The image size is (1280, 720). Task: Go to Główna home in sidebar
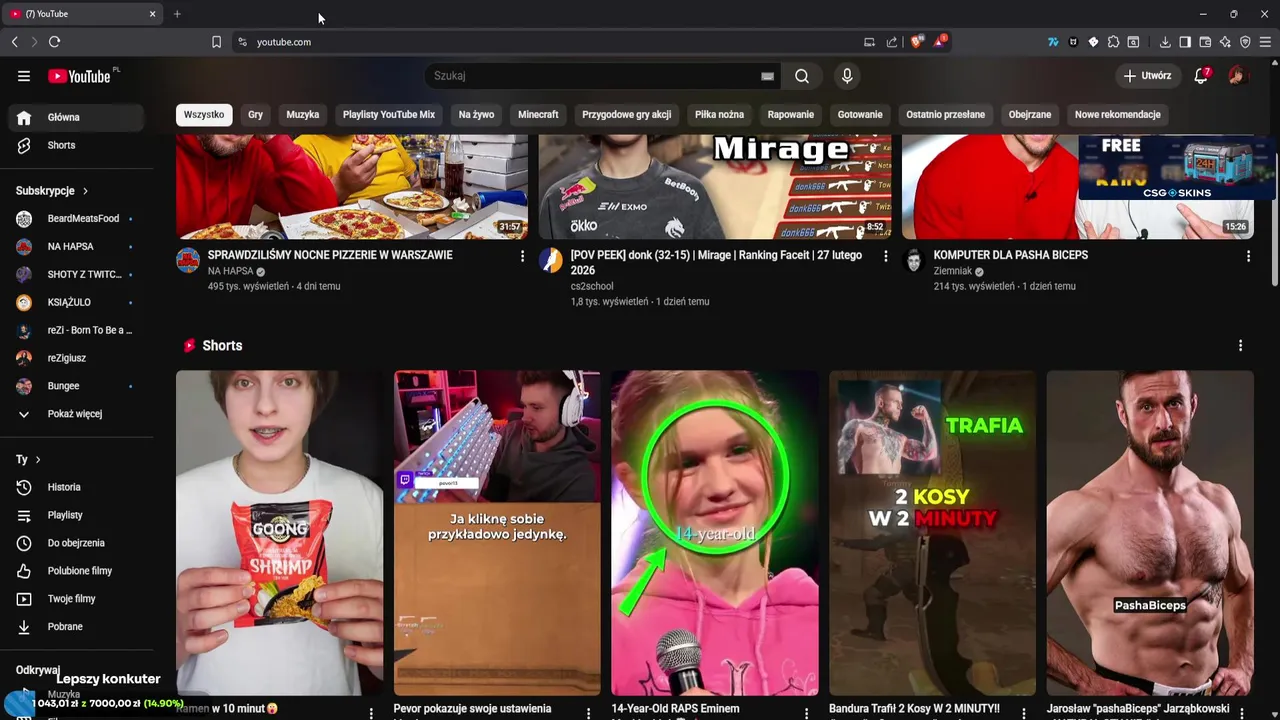coord(77,117)
